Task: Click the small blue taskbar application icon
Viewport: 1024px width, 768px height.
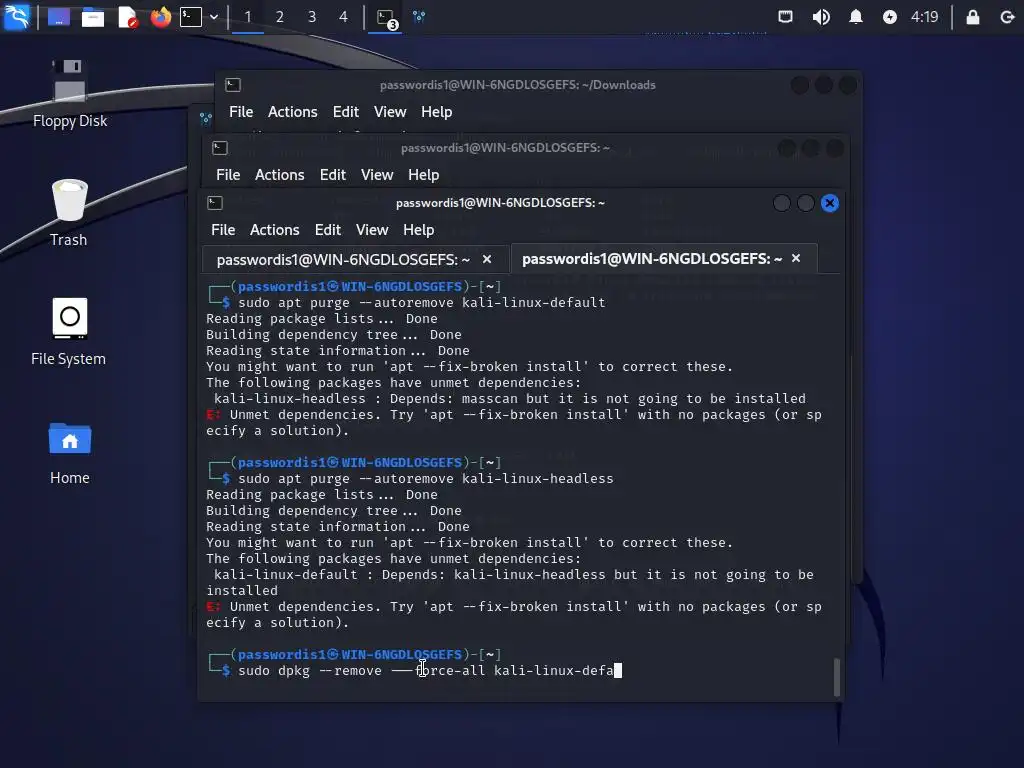Action: pos(419,17)
